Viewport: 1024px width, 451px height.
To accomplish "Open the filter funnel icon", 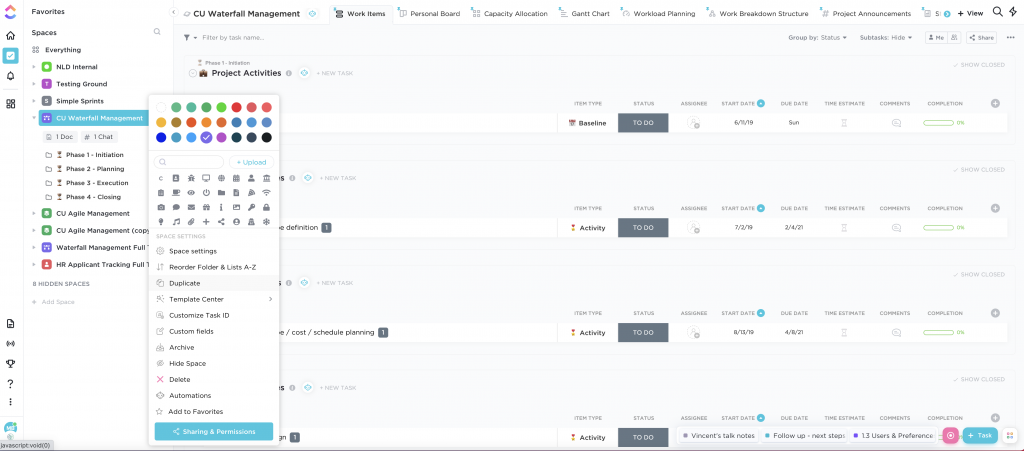I will [x=187, y=38].
